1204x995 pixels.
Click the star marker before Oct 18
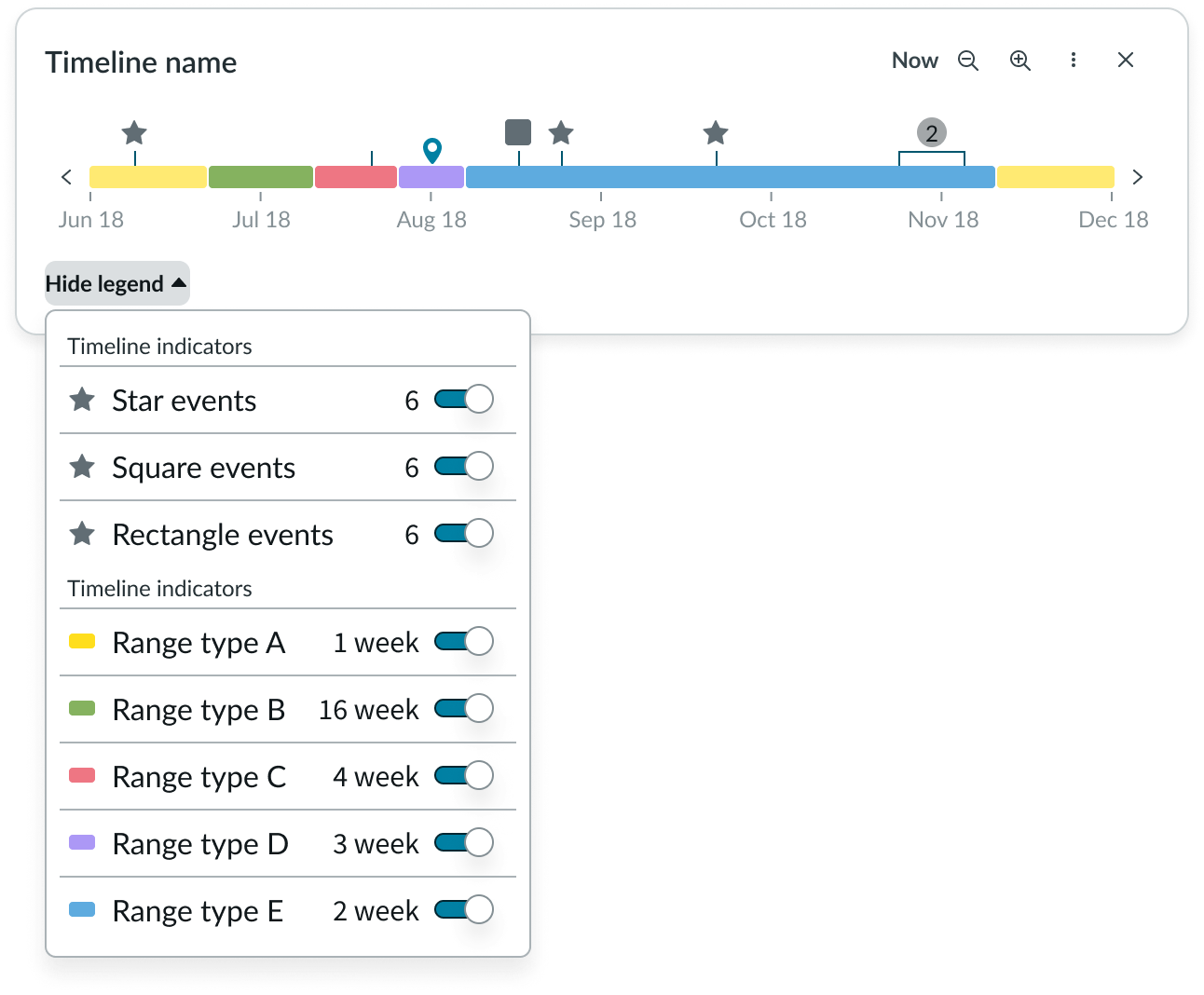(716, 133)
